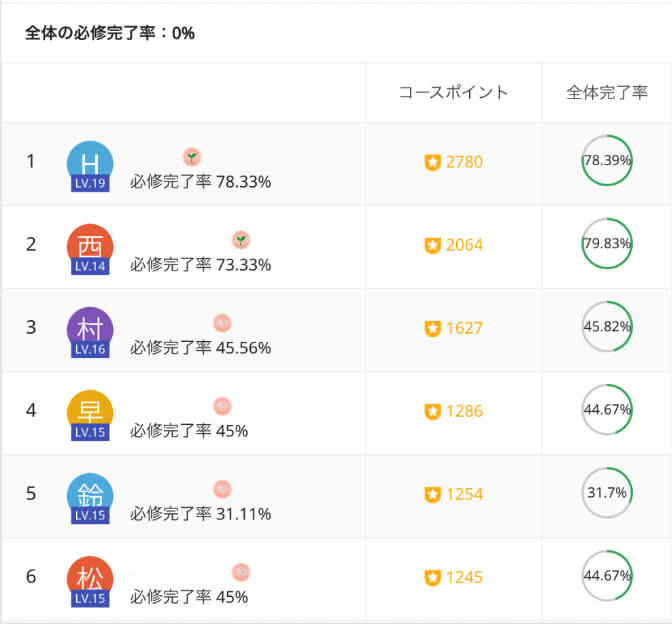Click the star shield icon beside 1286
672x624 pixels.
pyautogui.click(x=432, y=412)
